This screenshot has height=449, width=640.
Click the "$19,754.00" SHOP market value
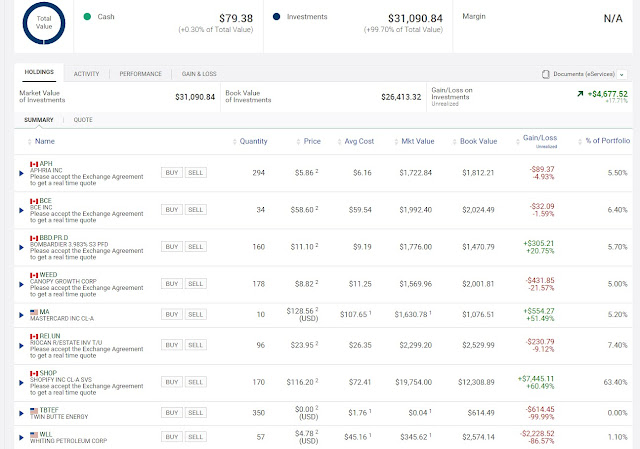(x=413, y=382)
